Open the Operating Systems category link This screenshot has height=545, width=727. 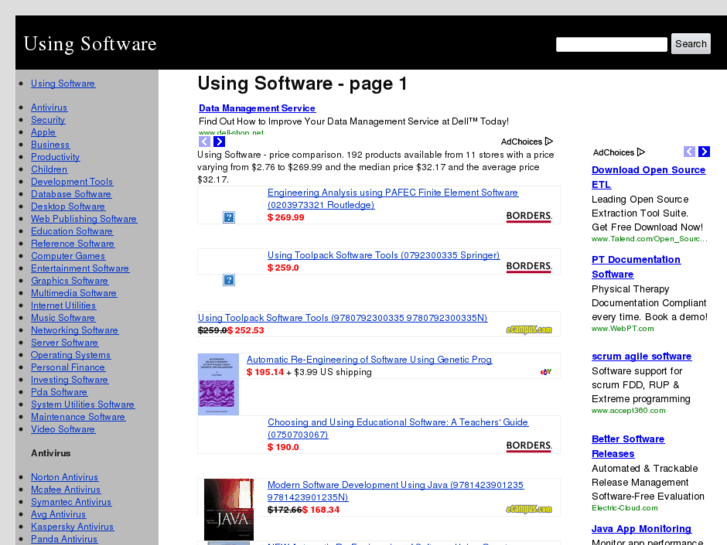pyautogui.click(x=70, y=355)
